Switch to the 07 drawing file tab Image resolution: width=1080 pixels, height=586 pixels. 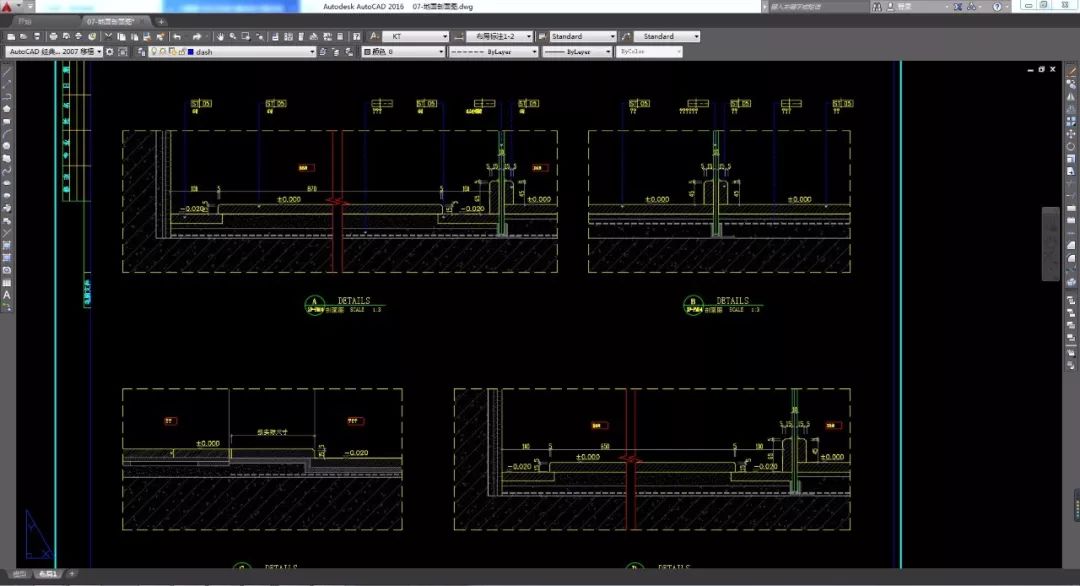coord(112,21)
